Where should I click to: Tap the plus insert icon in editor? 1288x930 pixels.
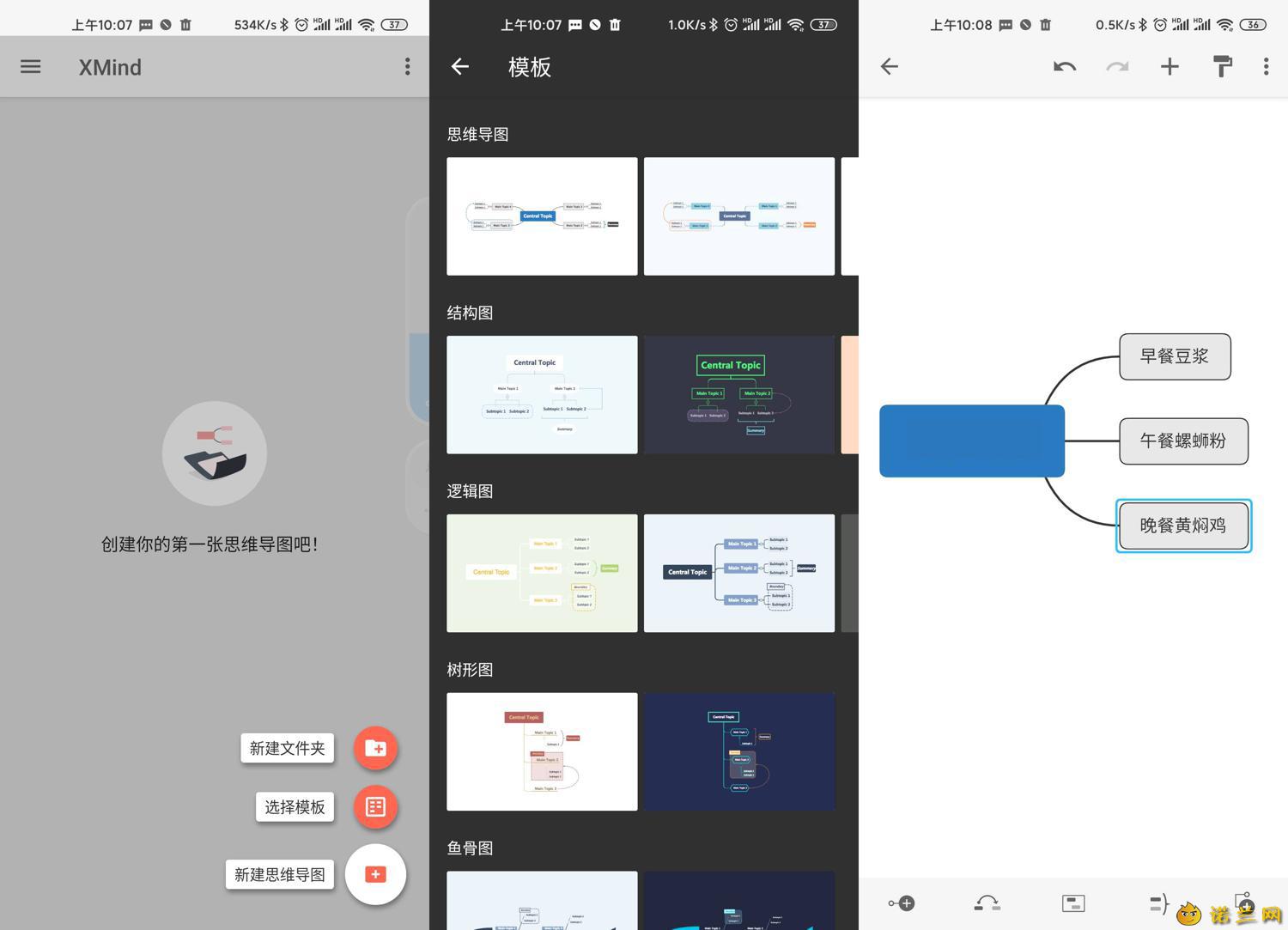point(1170,67)
